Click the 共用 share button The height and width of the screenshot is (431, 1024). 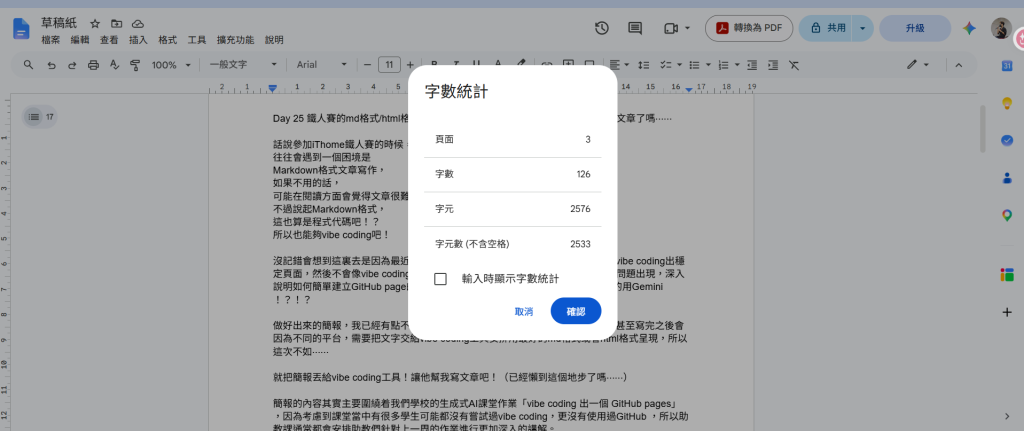pos(827,28)
